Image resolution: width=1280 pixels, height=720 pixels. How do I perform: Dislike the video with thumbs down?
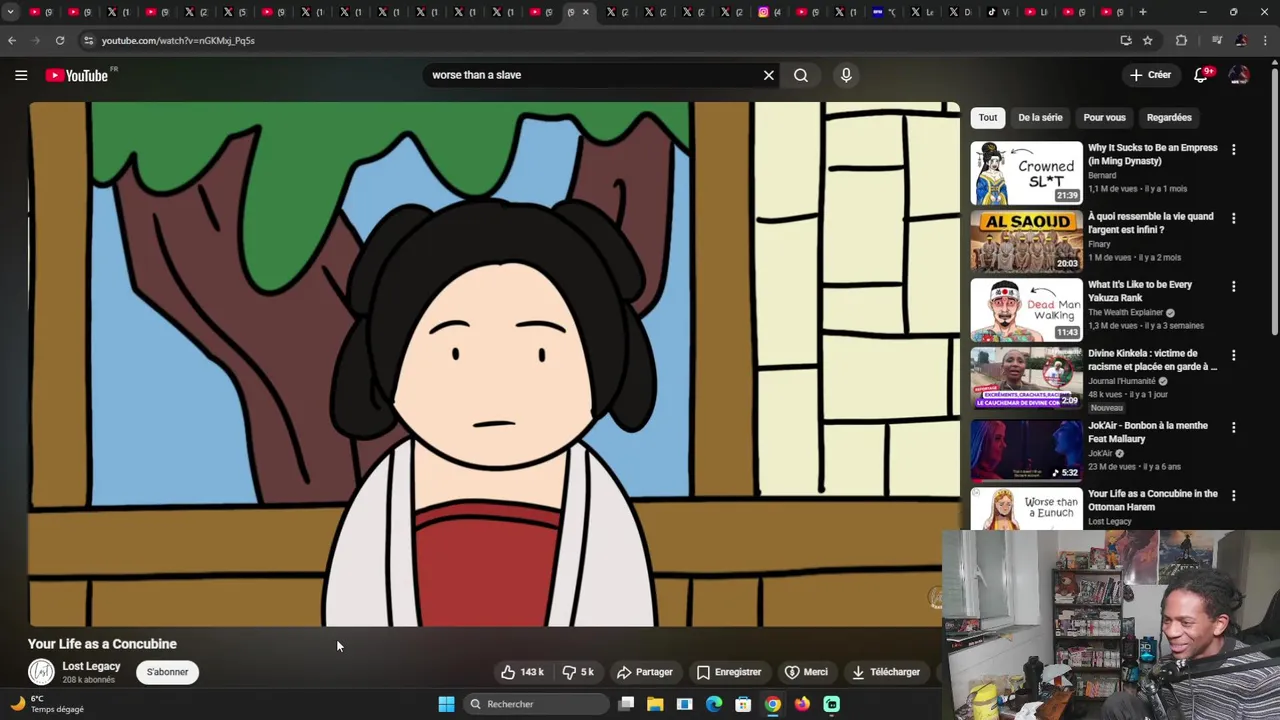(x=578, y=672)
